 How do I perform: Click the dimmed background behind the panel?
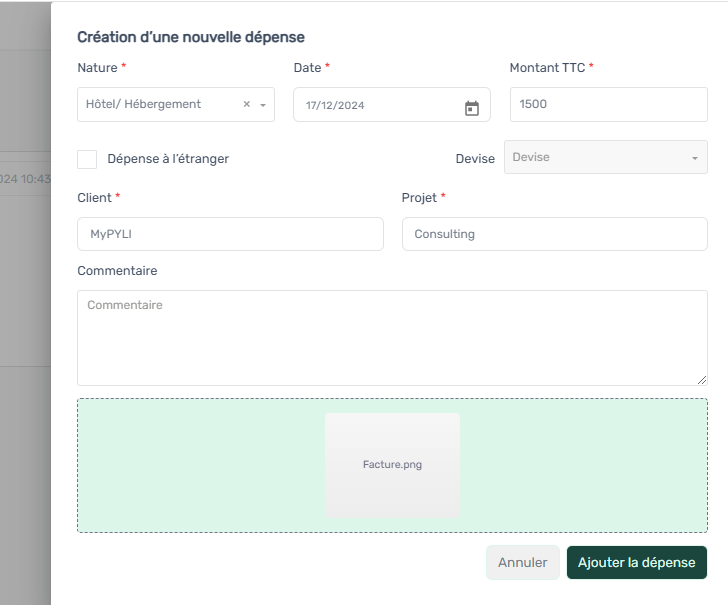pos(25,302)
